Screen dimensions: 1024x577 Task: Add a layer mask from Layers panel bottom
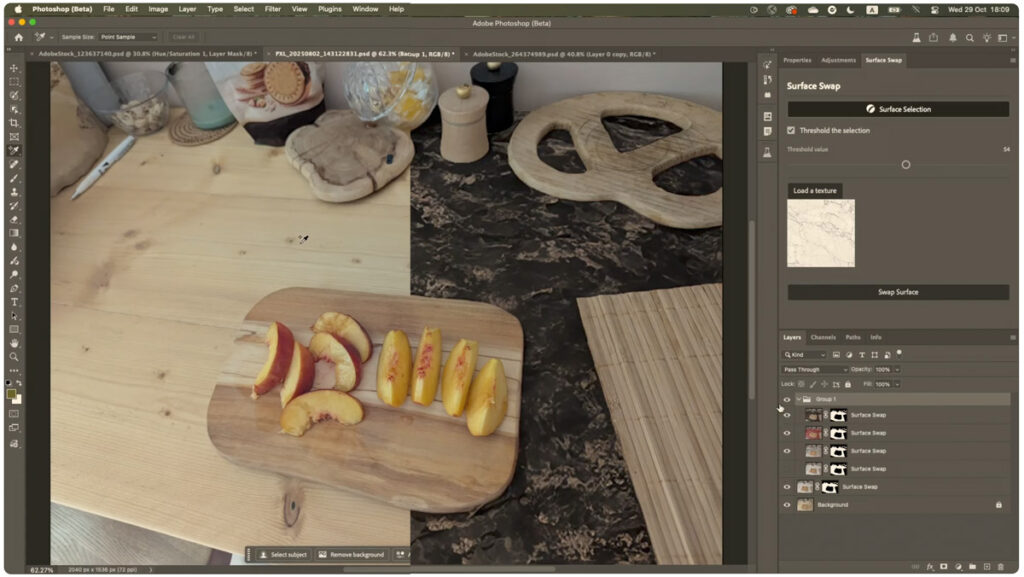[944, 567]
